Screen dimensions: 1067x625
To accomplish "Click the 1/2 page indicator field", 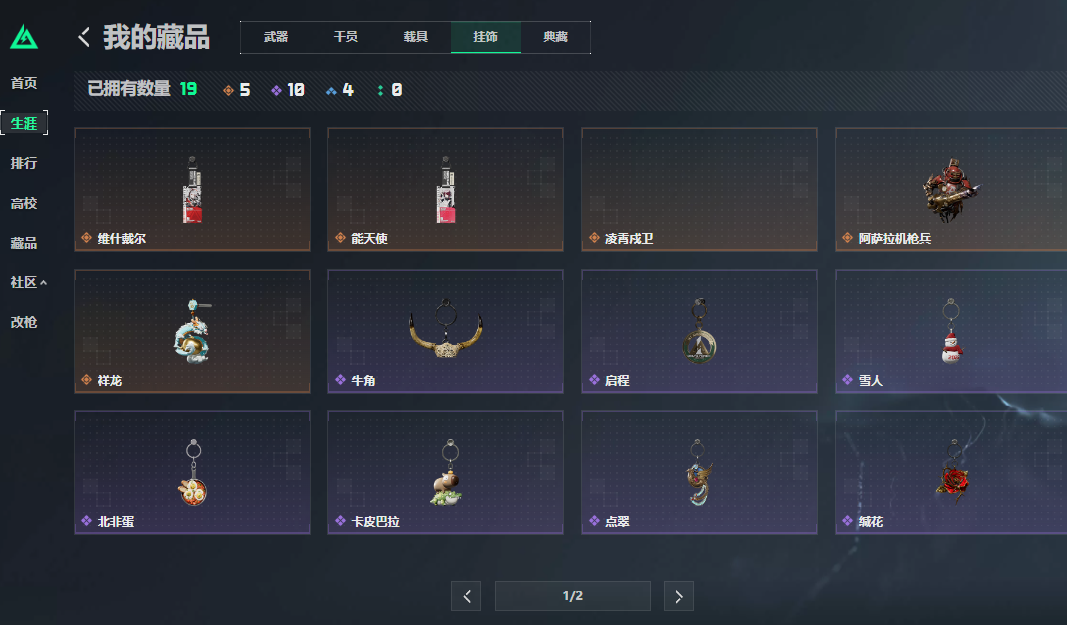I will [572, 596].
